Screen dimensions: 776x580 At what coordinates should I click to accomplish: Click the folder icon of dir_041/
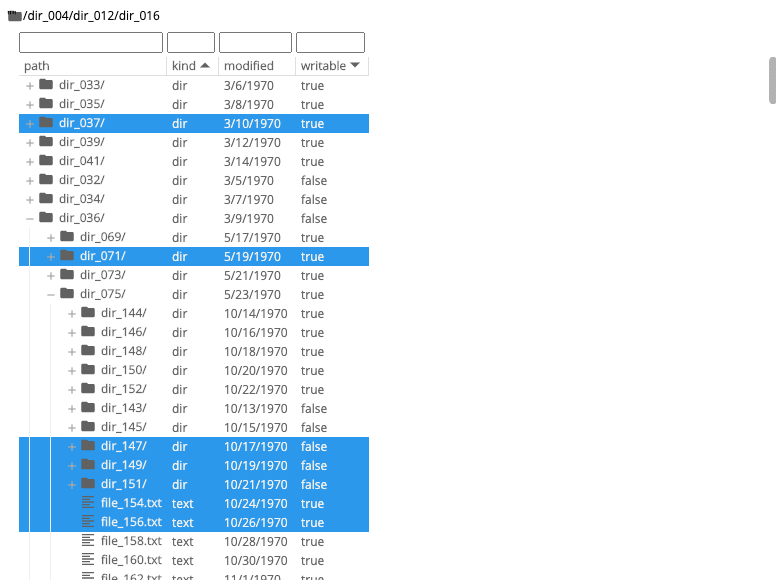pyautogui.click(x=46, y=160)
